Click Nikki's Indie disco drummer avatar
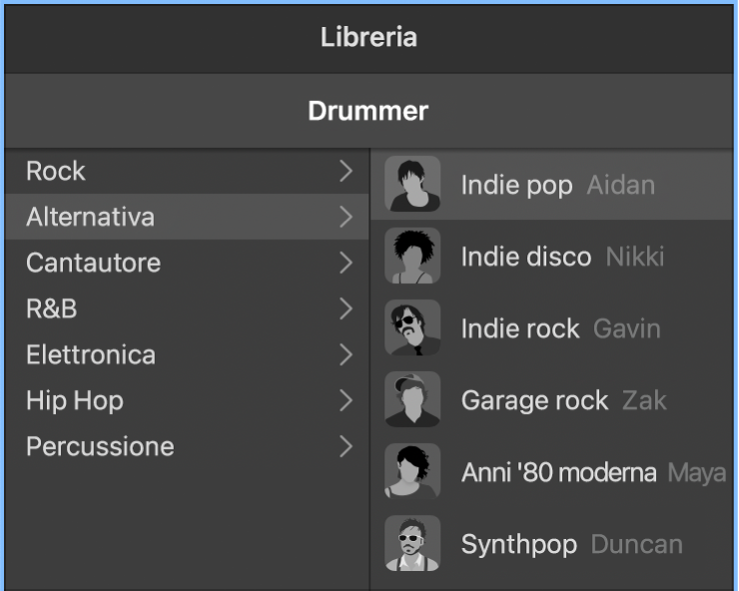The height and width of the screenshot is (591, 739). 412,256
